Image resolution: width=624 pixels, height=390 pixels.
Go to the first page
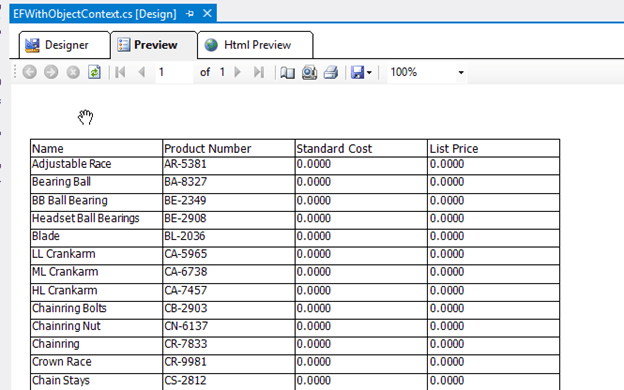point(120,72)
